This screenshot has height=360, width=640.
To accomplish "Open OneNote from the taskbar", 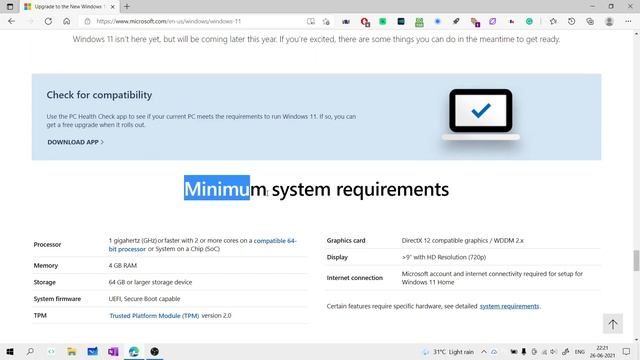I will [113, 351].
